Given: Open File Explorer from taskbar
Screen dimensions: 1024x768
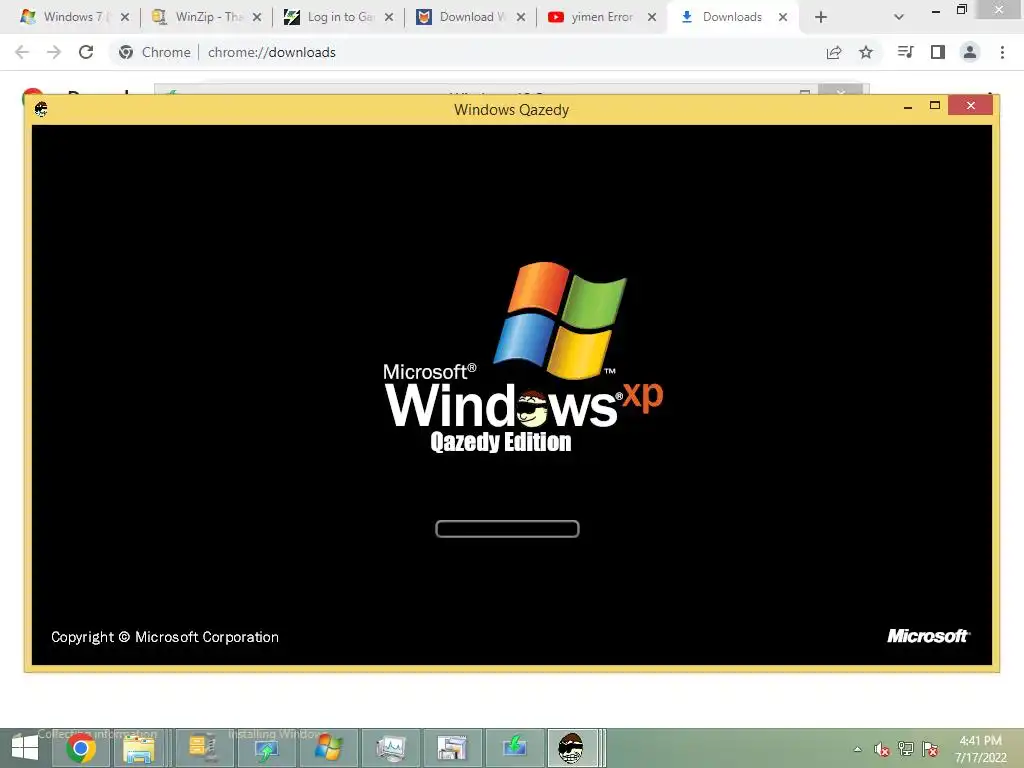Looking at the screenshot, I should coord(139,748).
